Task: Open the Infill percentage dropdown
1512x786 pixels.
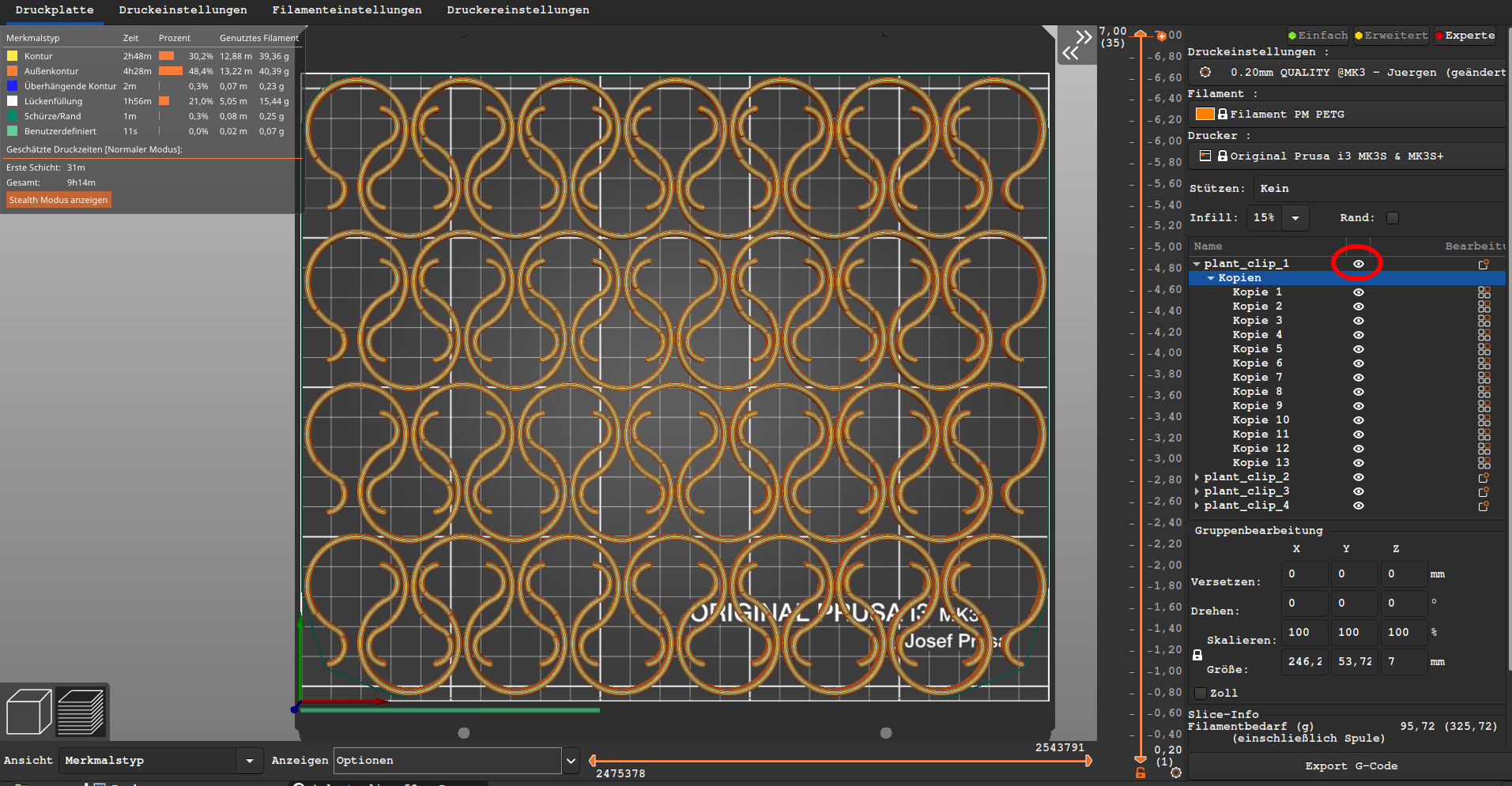Action: (1295, 218)
